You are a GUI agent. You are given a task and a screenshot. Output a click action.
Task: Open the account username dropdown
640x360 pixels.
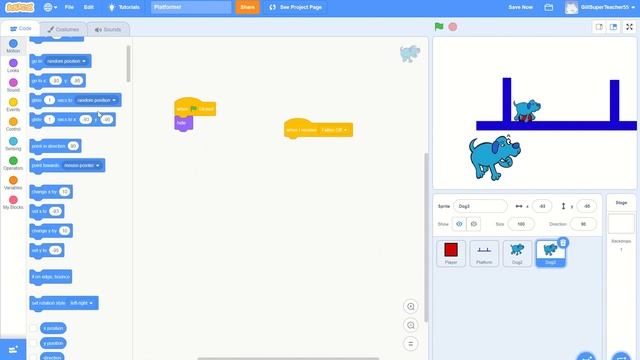click(601, 7)
